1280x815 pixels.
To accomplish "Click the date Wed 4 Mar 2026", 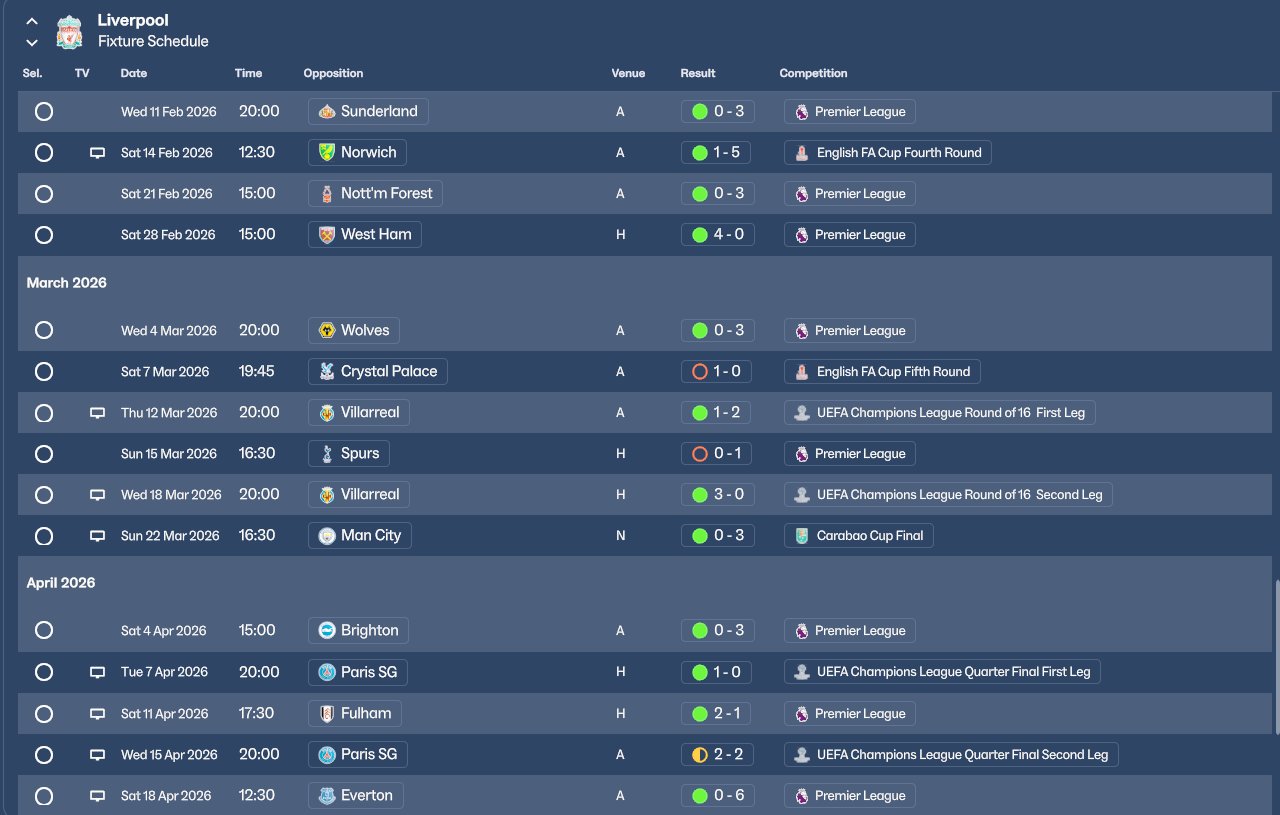I will (x=169, y=331).
